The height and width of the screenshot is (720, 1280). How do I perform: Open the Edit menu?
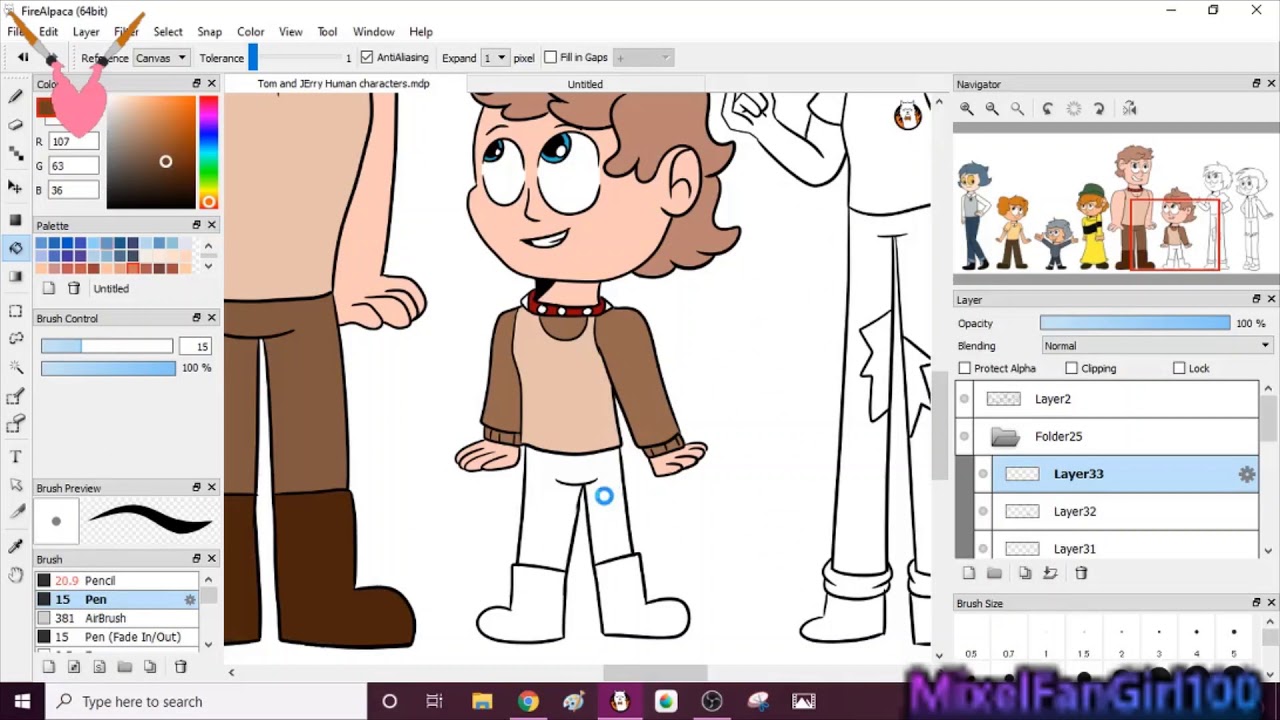[x=48, y=32]
